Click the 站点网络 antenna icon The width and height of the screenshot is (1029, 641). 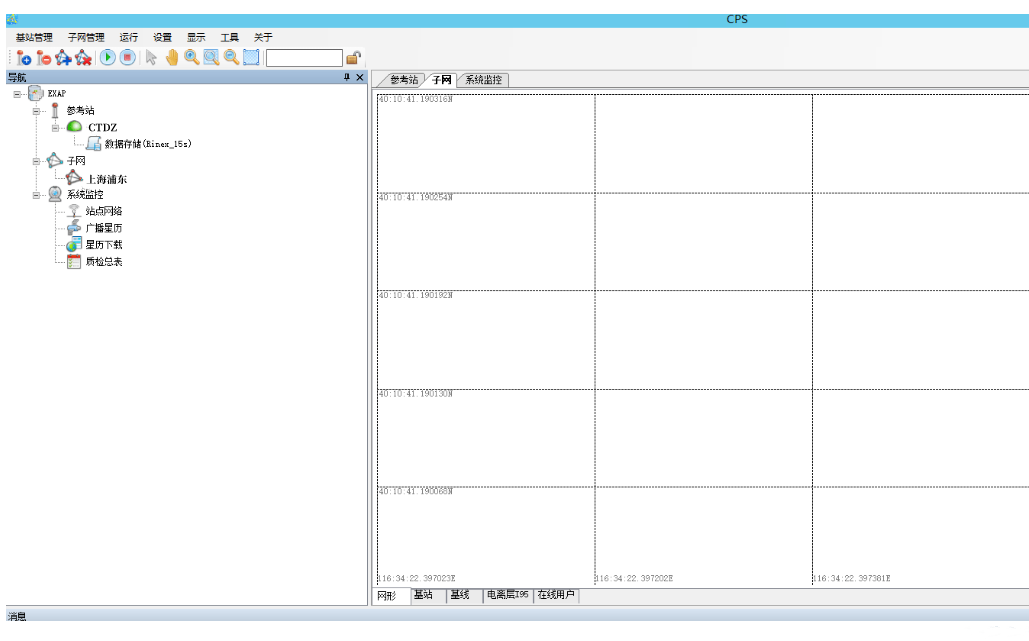(74, 211)
